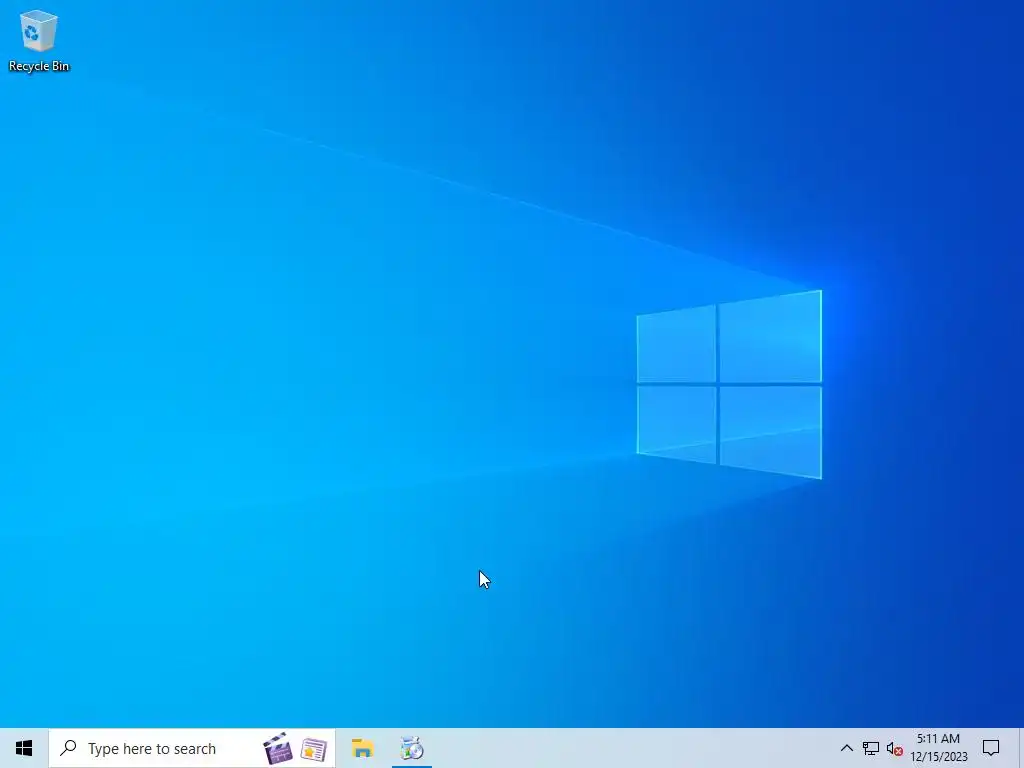Click the Show desktop sliver at taskbar end
The height and width of the screenshot is (768, 1024).
(1021, 748)
